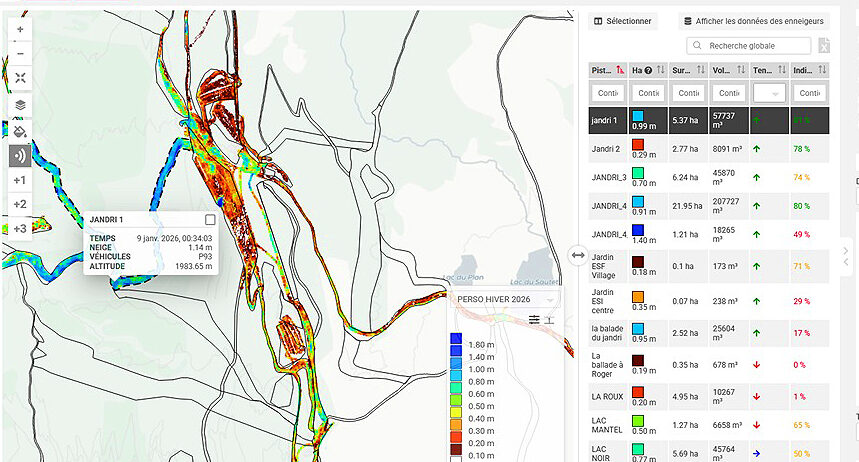Sort the table by Piste column

pos(607,70)
